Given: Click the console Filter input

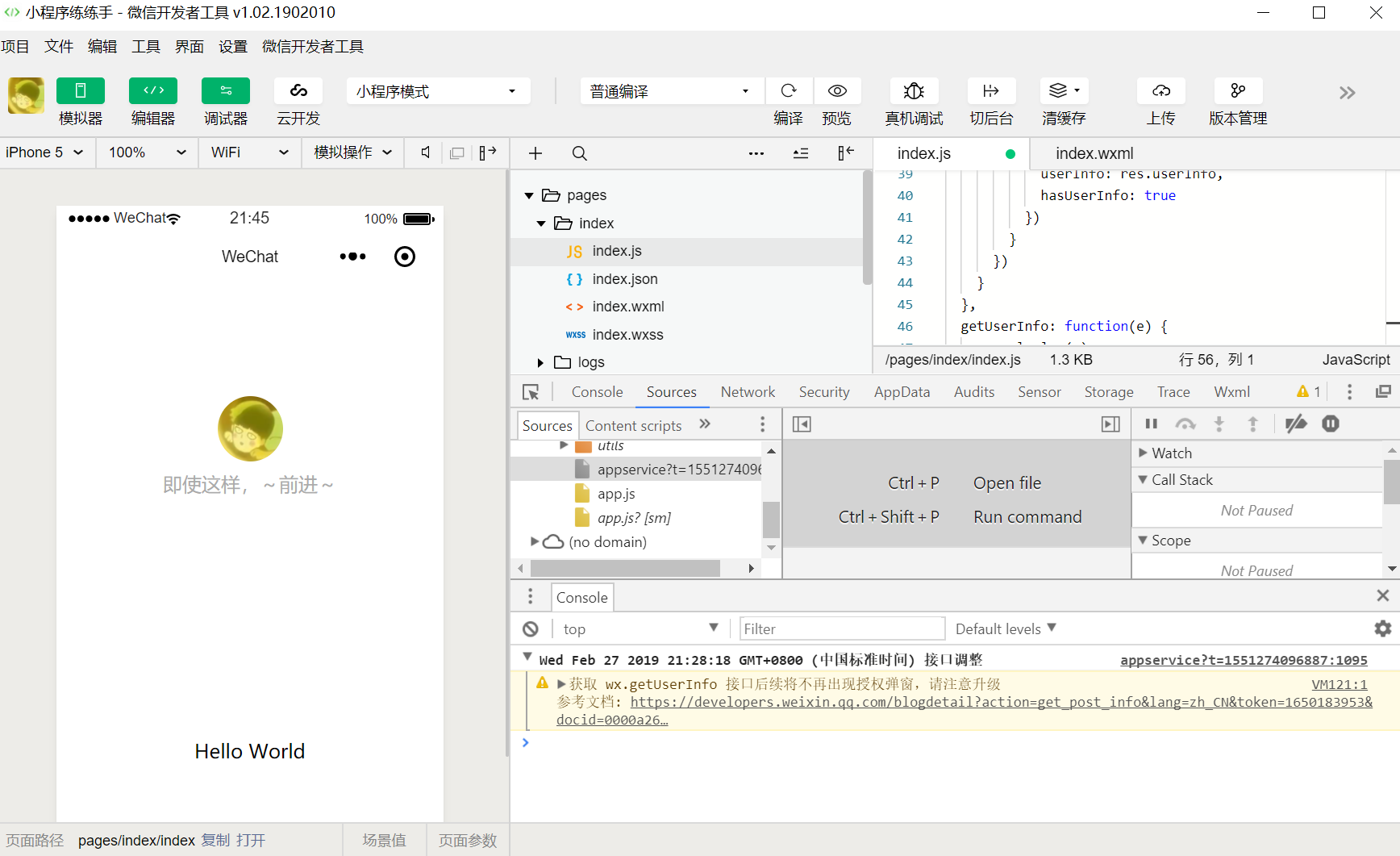Looking at the screenshot, I should (842, 628).
